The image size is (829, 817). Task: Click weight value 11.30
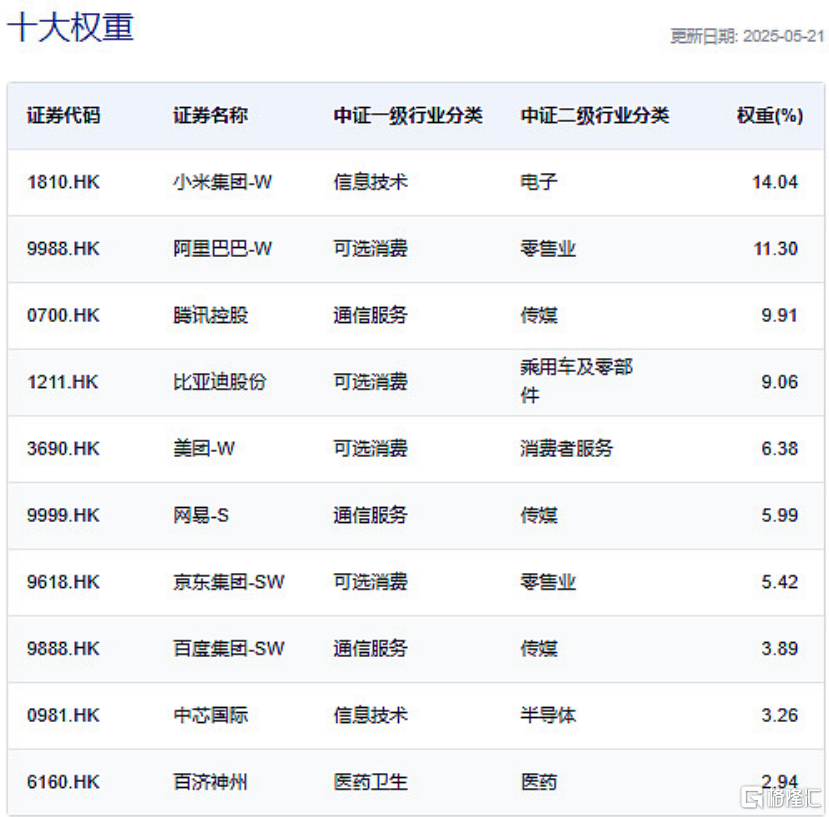click(776, 249)
